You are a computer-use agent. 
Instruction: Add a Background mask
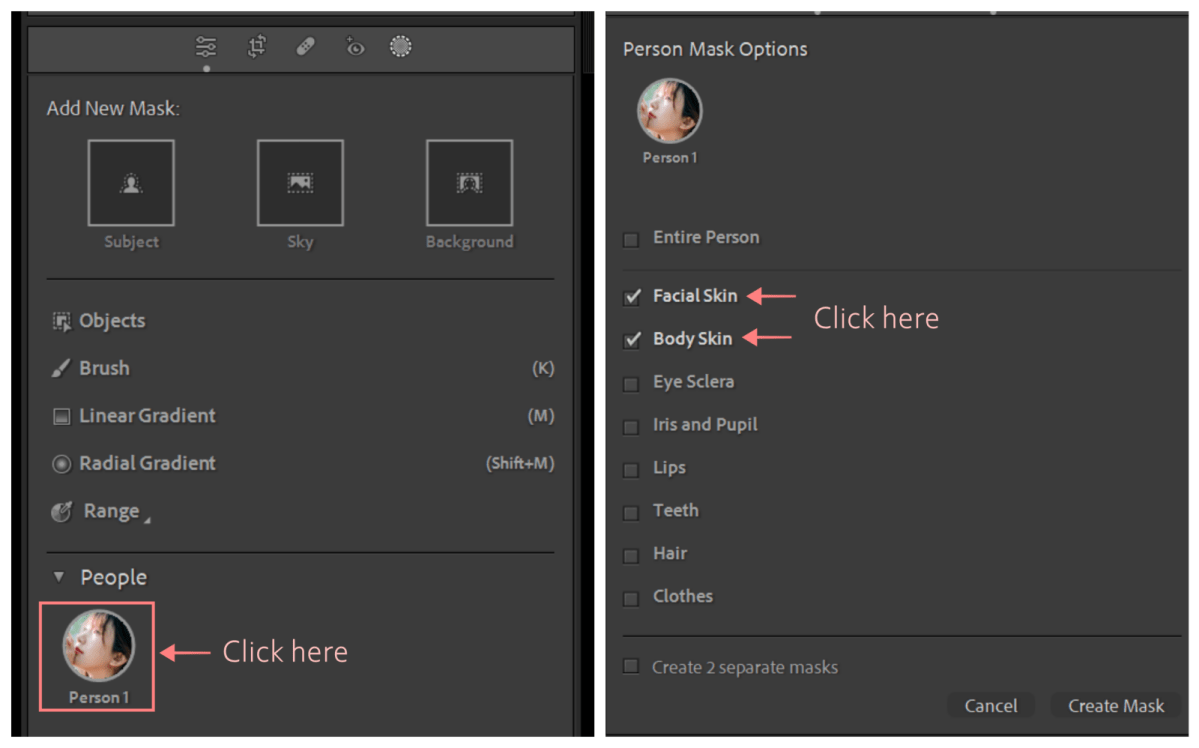(469, 183)
